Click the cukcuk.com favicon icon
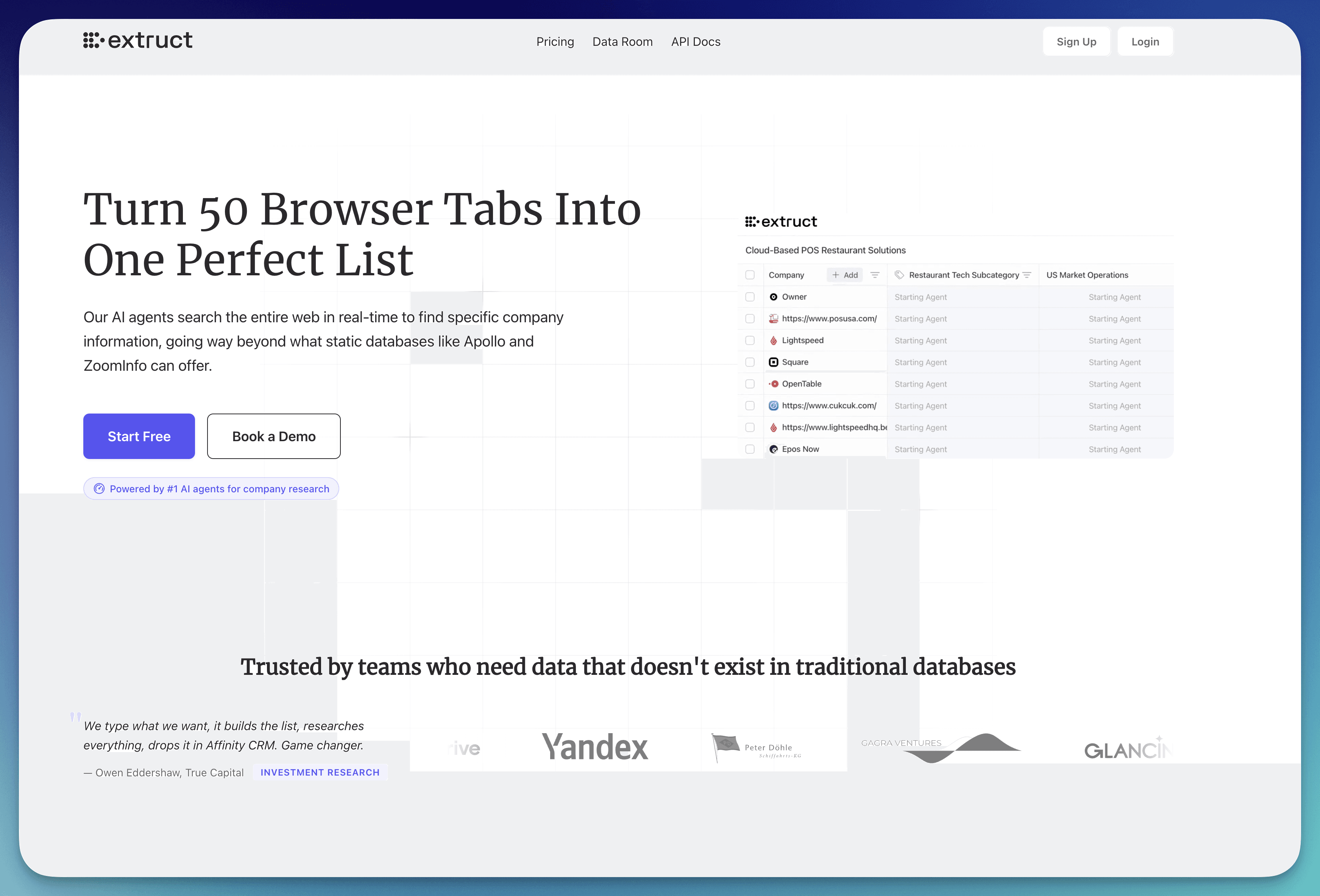1320x896 pixels. (x=773, y=406)
